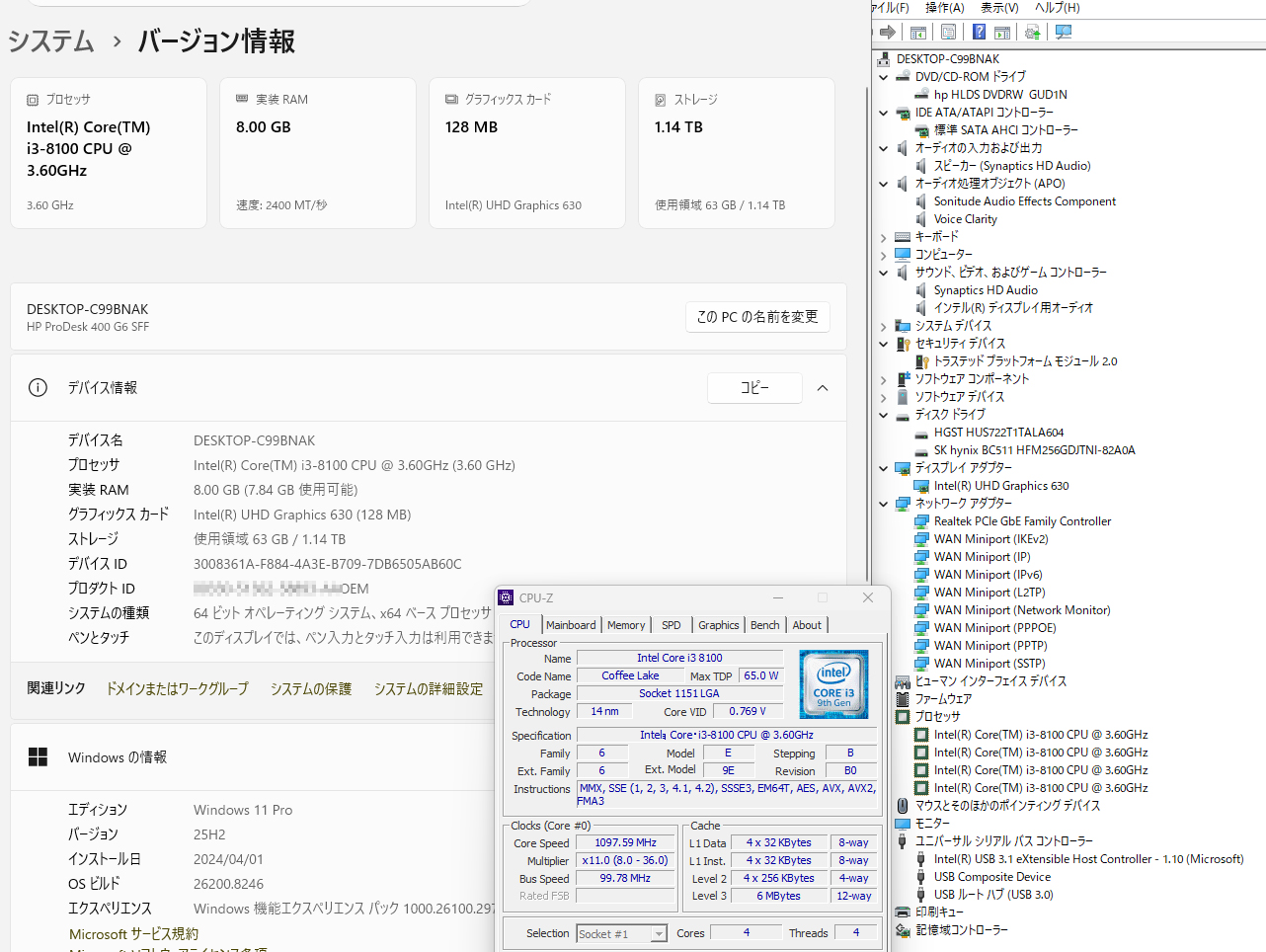
Task: Collapse the デバイス情報 section with its chevron
Action: click(823, 388)
